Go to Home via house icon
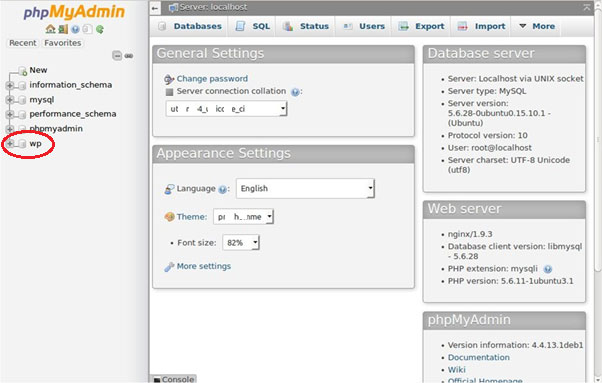The image size is (602, 383). [x=50, y=29]
